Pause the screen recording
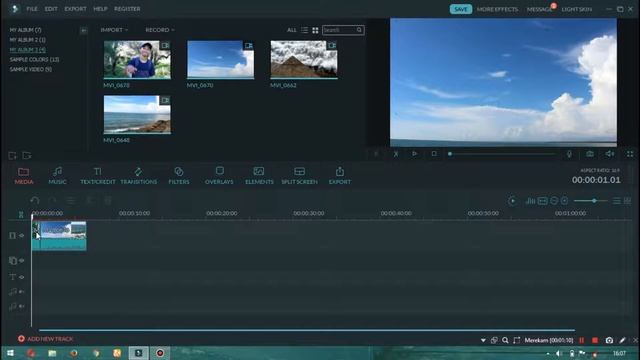 click(x=582, y=340)
